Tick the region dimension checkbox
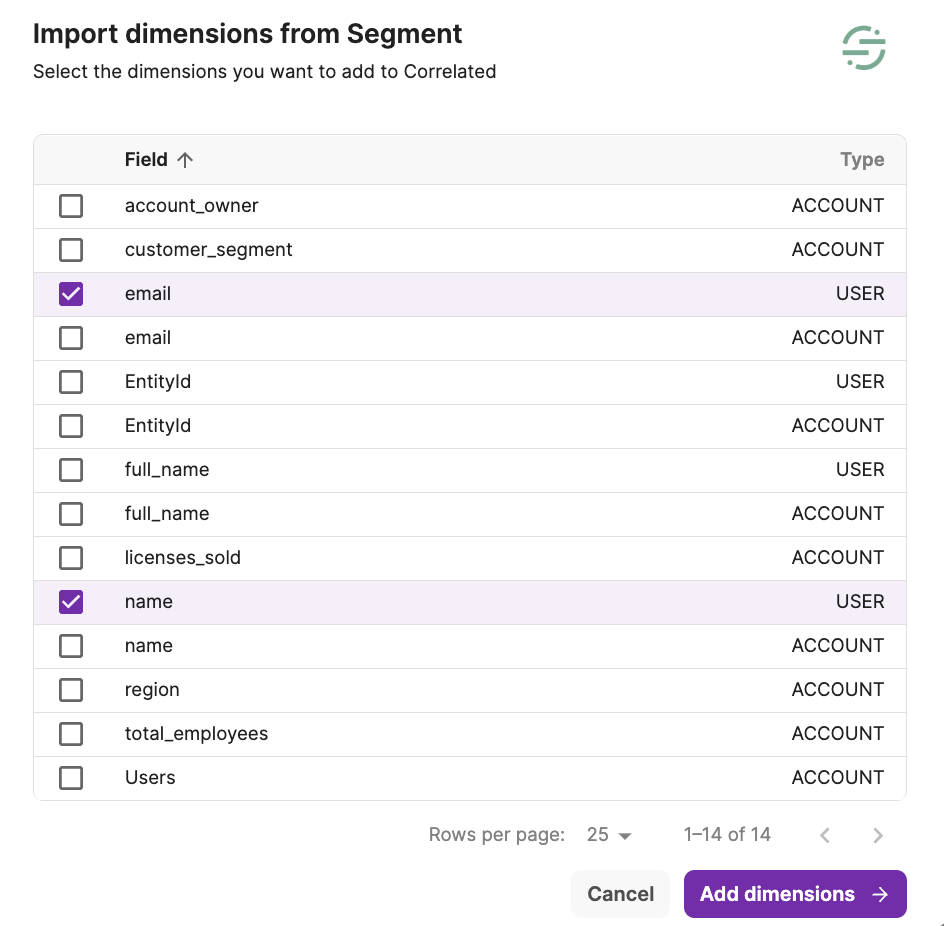The image size is (944, 926). pos(71,690)
